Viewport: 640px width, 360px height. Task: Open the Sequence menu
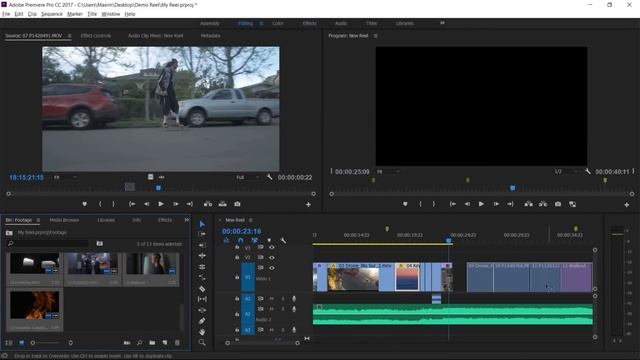click(x=52, y=14)
